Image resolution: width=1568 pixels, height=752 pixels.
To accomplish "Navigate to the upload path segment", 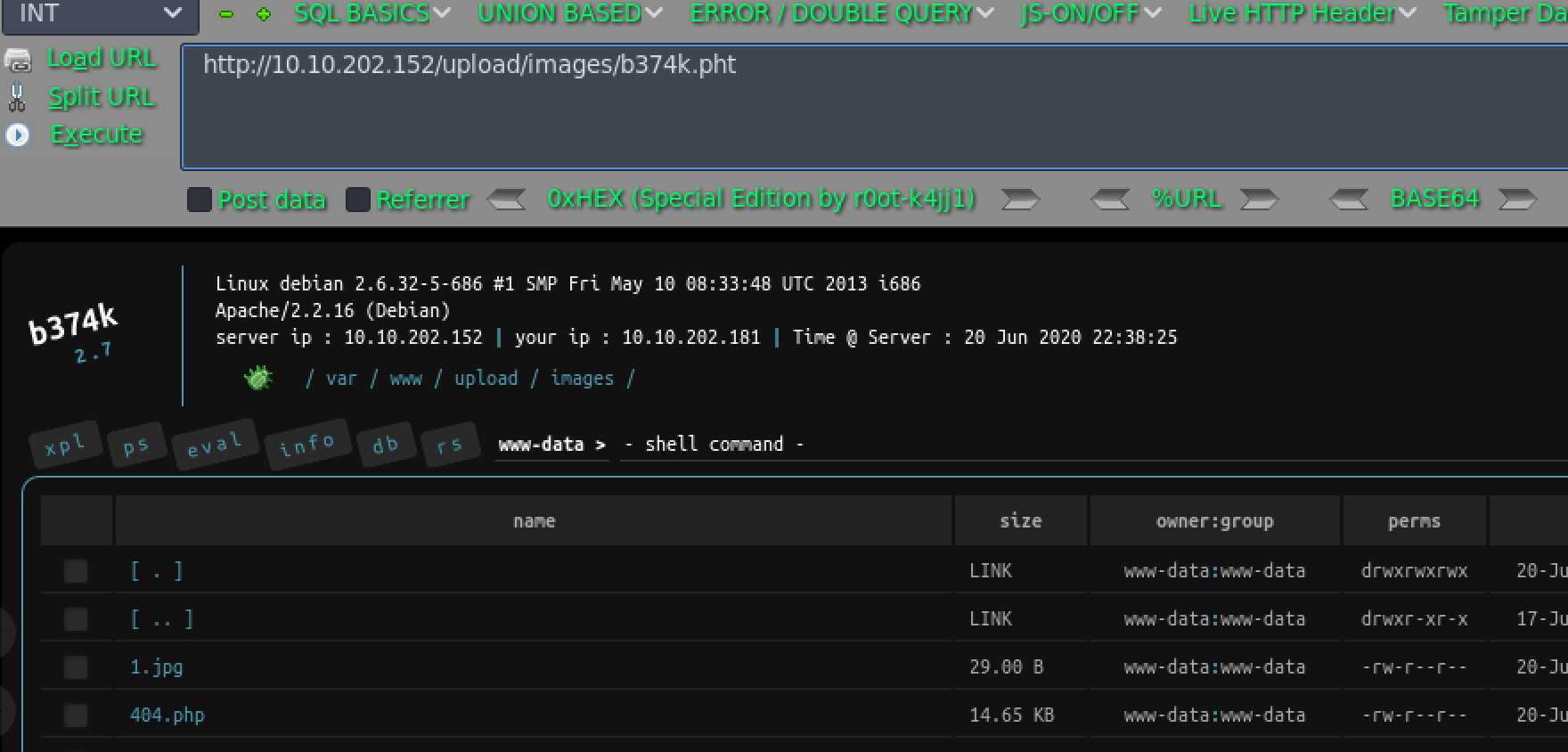I will tap(486, 378).
